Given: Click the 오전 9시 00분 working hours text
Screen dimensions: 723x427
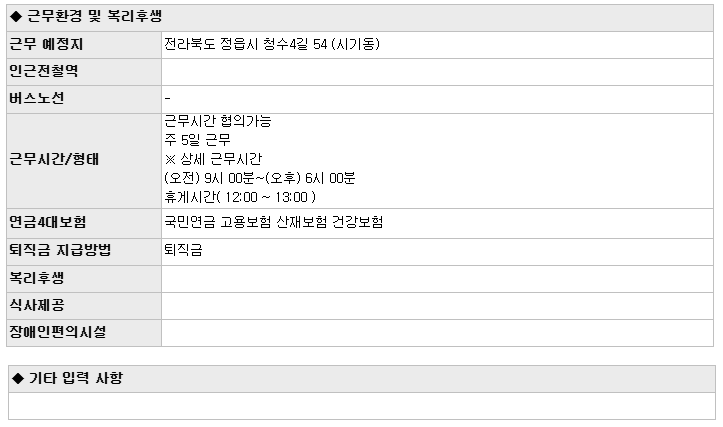Looking at the screenshot, I should click(x=260, y=178).
